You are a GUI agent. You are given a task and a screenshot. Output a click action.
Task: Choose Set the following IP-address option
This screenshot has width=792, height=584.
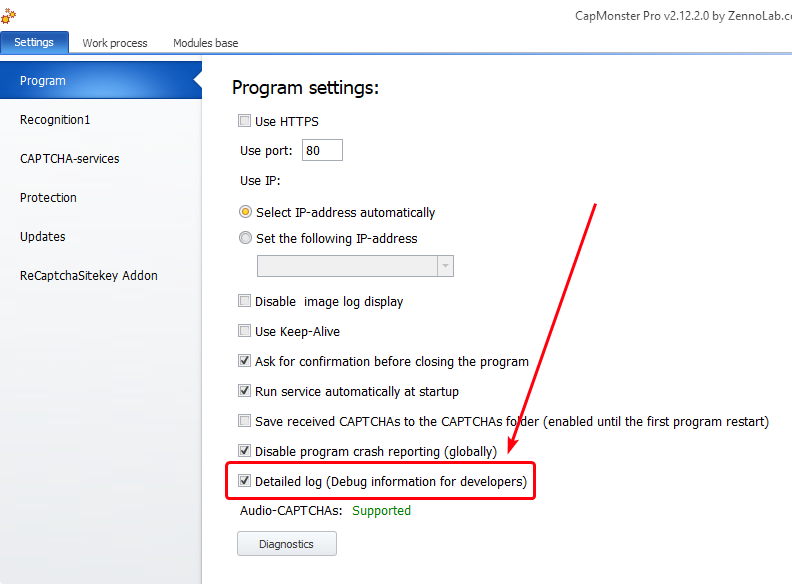246,239
